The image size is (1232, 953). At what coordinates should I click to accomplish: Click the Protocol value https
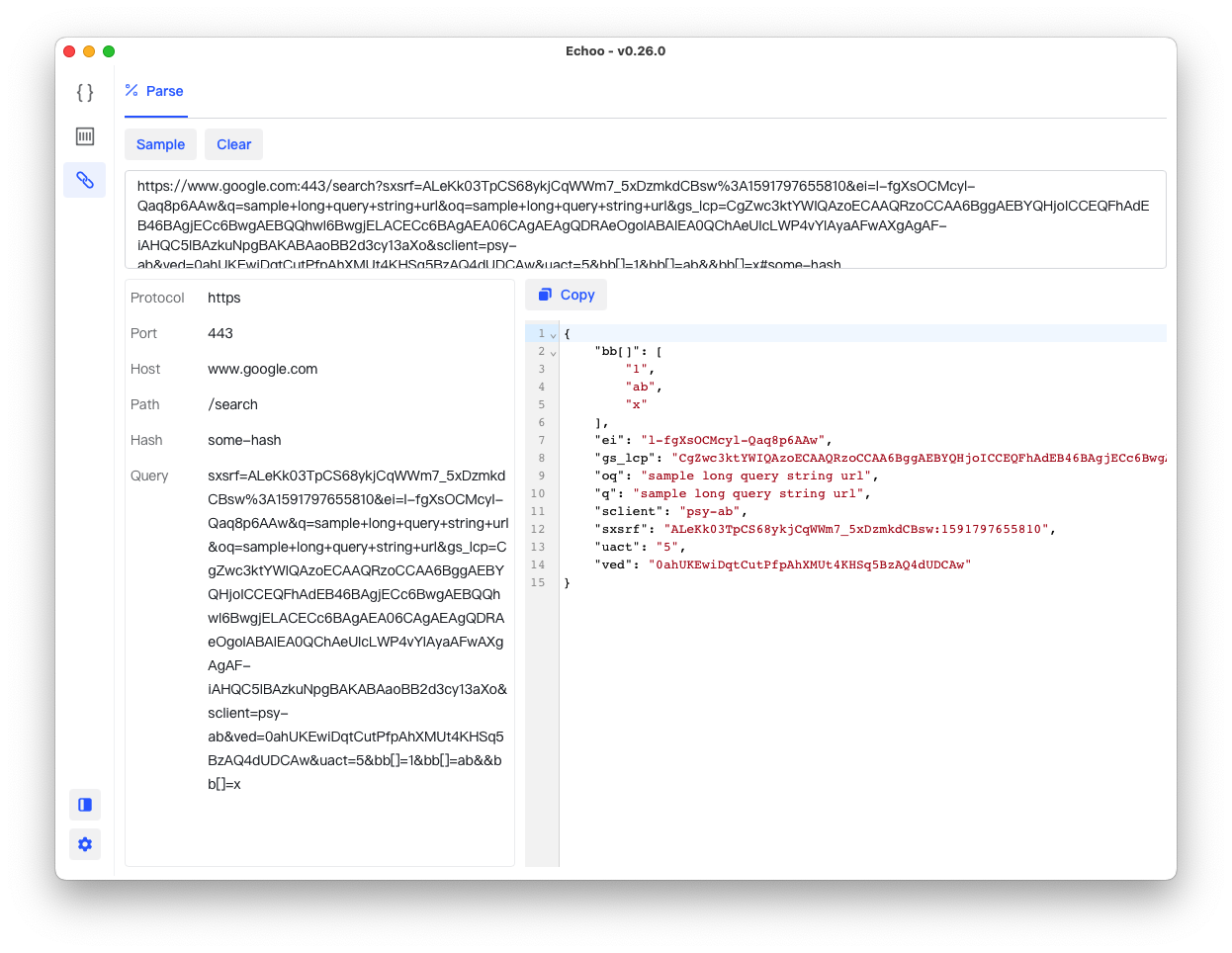tap(224, 298)
